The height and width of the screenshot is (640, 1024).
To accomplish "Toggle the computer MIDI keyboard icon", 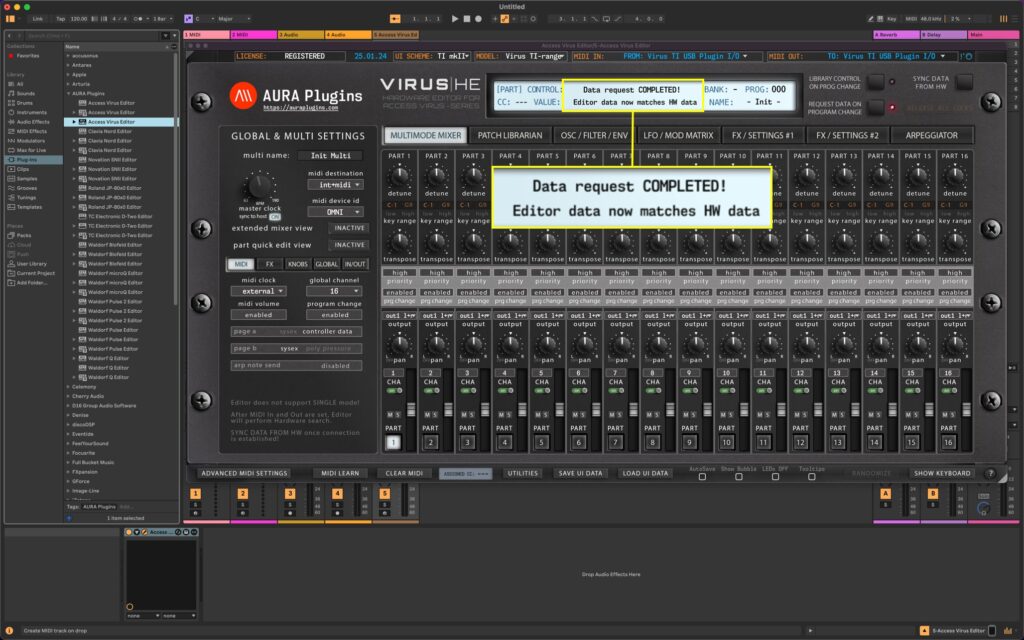I will [x=879, y=17].
